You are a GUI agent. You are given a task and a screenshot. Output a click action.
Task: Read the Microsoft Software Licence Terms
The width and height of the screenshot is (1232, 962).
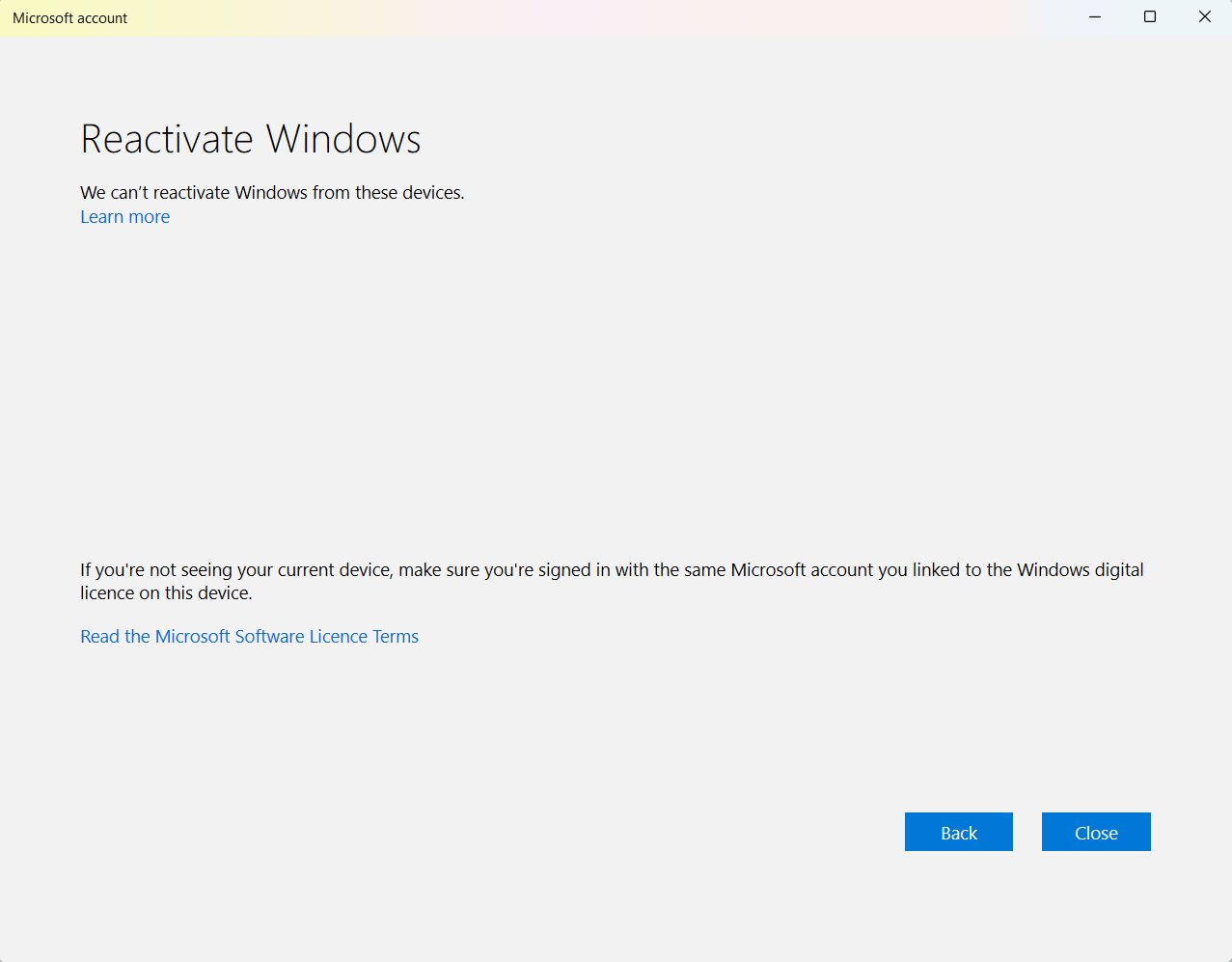point(249,636)
